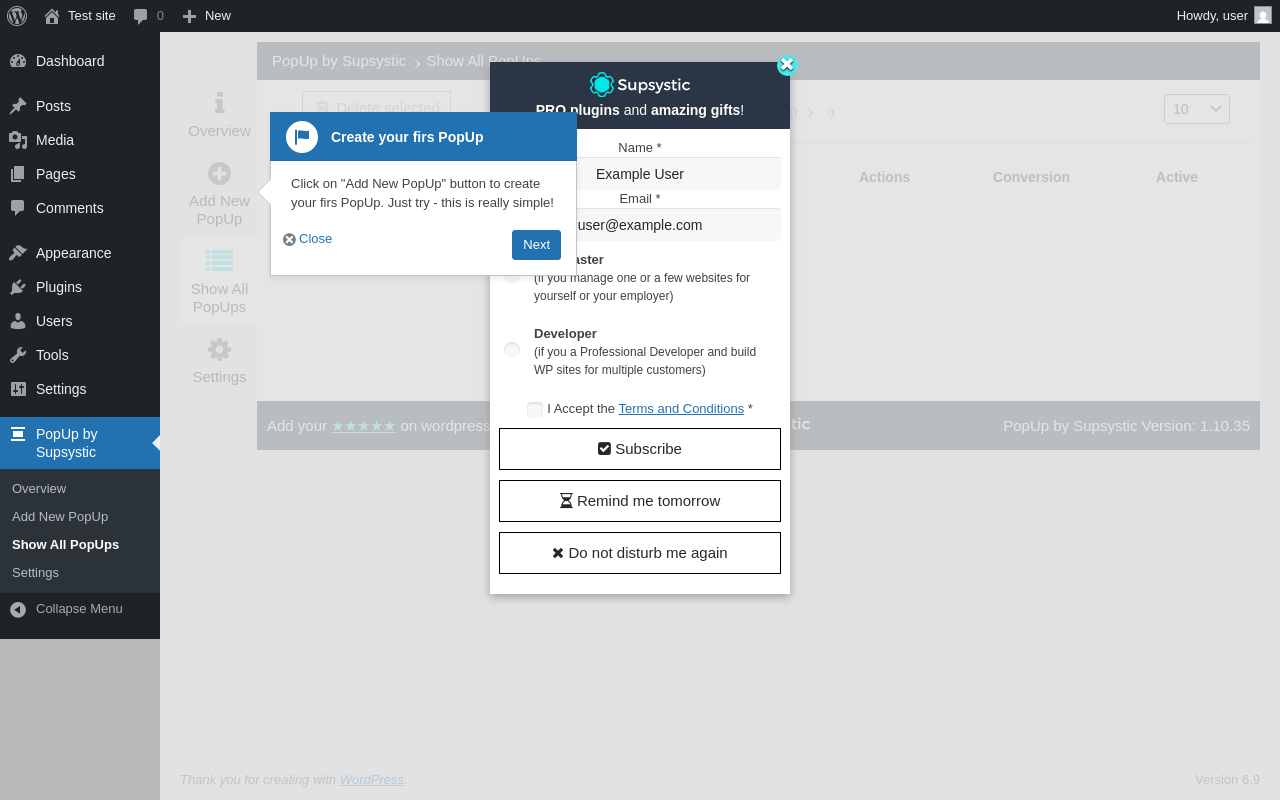Click the plus New content button
Image resolution: width=1280 pixels, height=800 pixels.
click(189, 16)
